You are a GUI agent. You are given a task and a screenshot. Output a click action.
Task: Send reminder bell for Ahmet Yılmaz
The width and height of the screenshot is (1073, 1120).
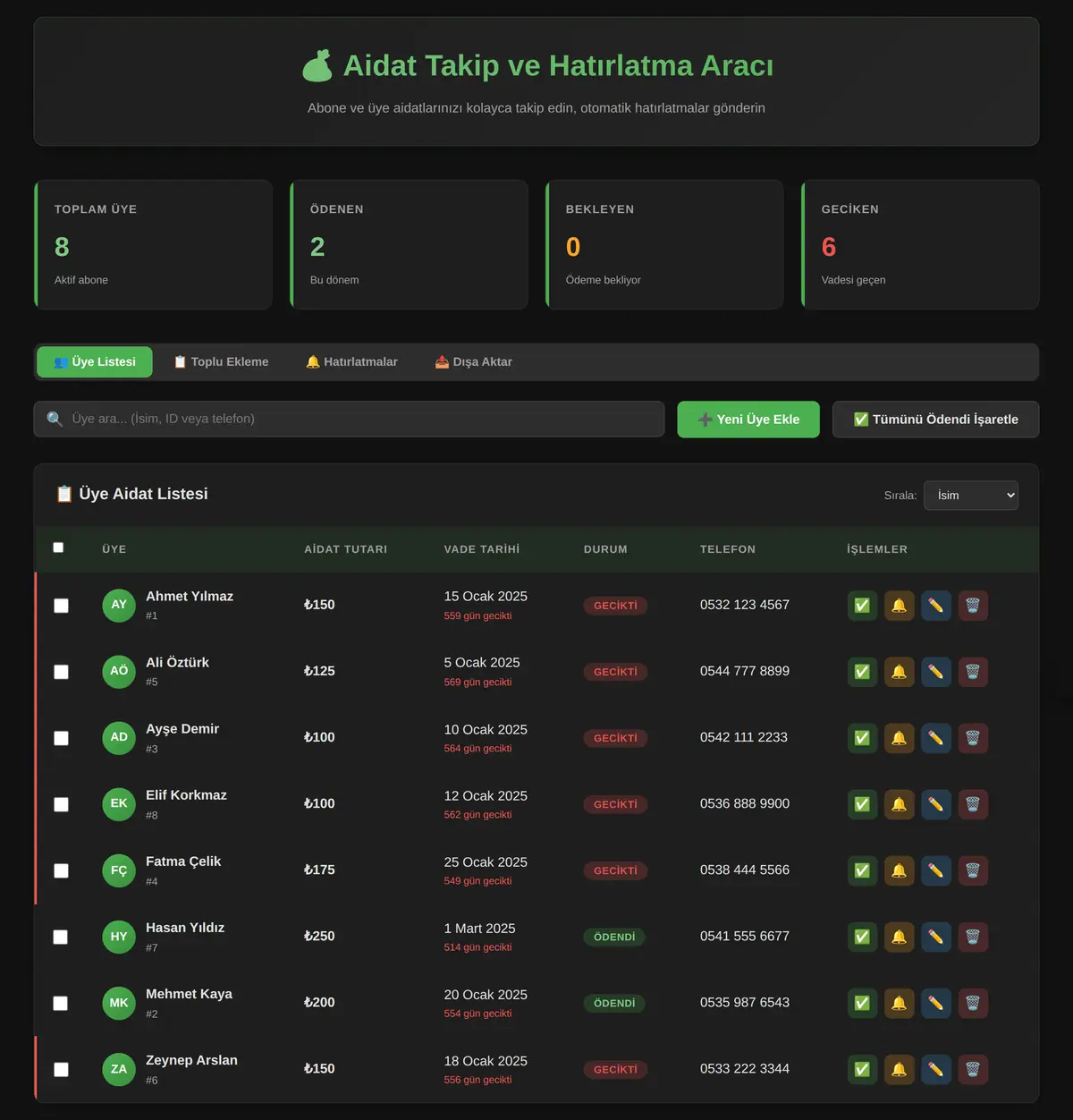[x=899, y=606]
